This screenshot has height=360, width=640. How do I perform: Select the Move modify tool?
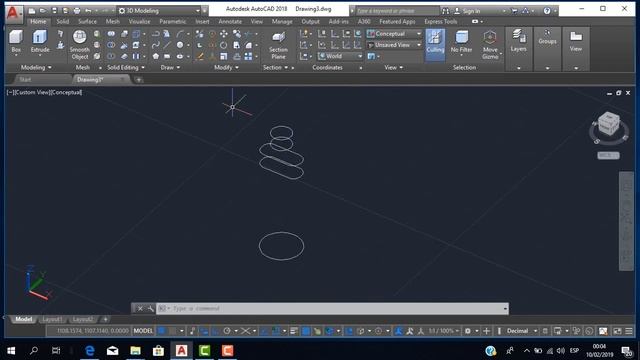(x=224, y=34)
